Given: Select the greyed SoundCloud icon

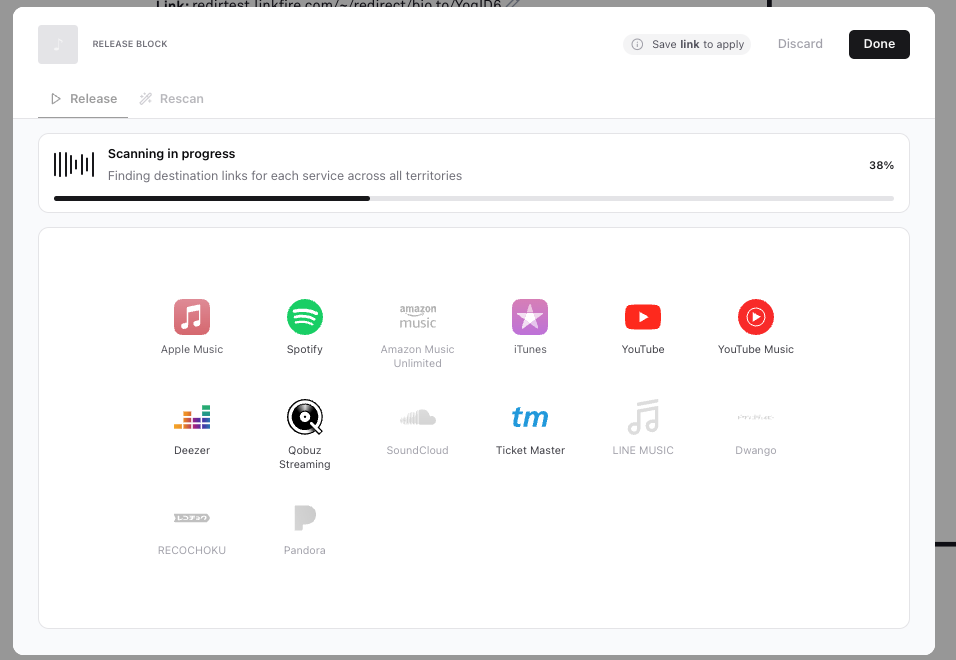Looking at the screenshot, I should point(418,417).
